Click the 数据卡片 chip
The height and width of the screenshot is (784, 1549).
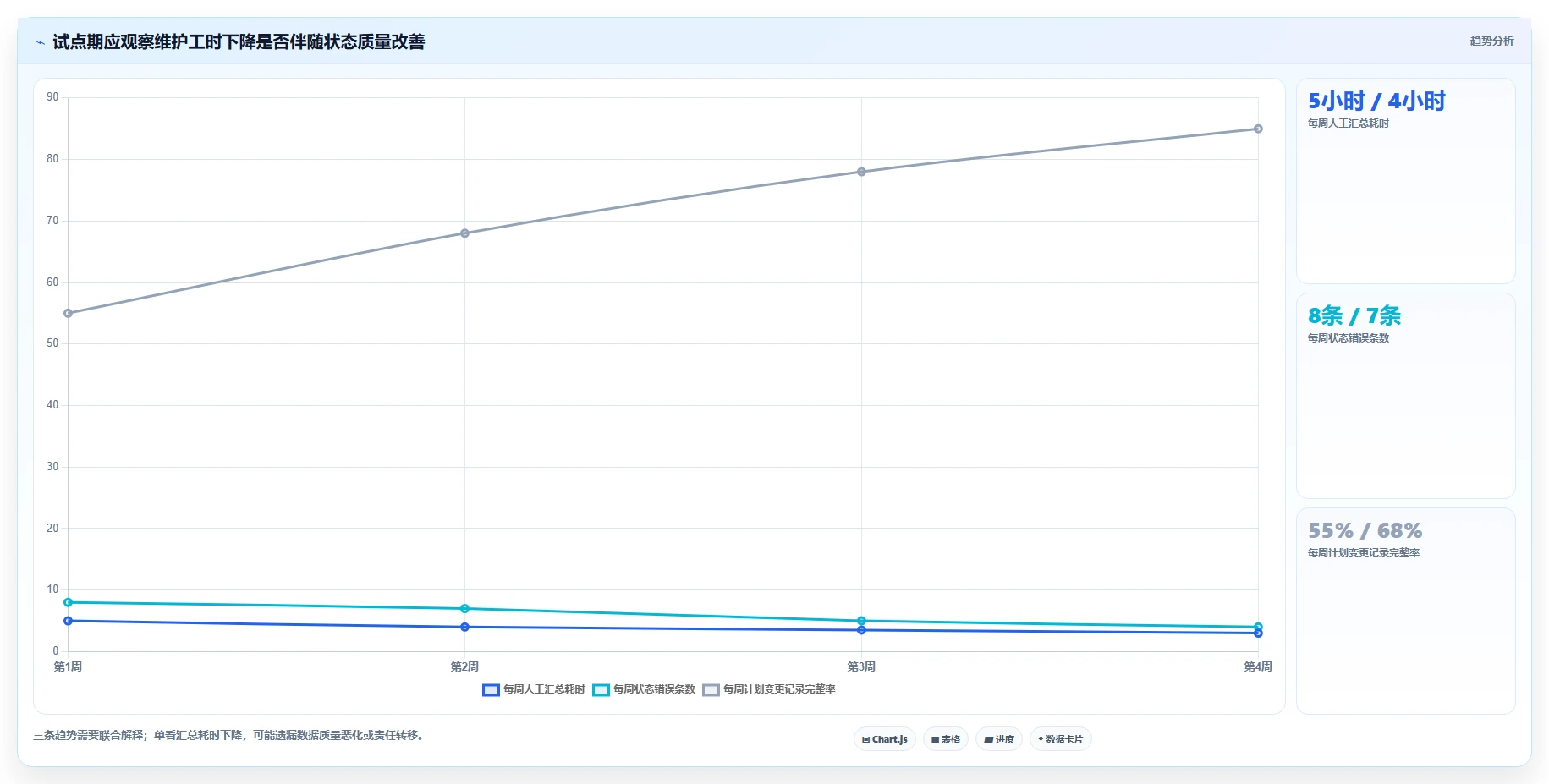(x=1061, y=739)
